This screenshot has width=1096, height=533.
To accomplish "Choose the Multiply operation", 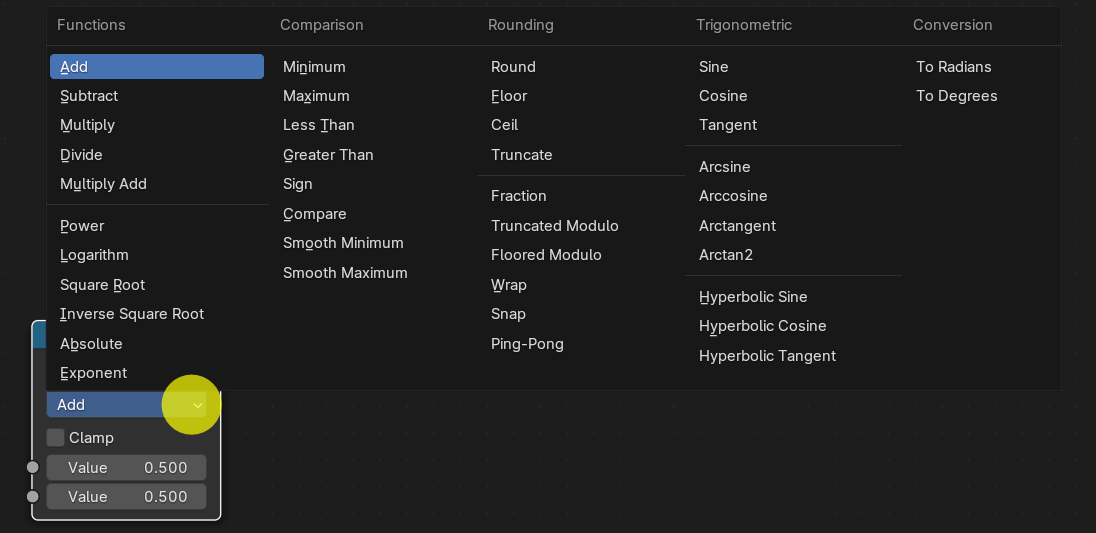I will coord(88,125).
